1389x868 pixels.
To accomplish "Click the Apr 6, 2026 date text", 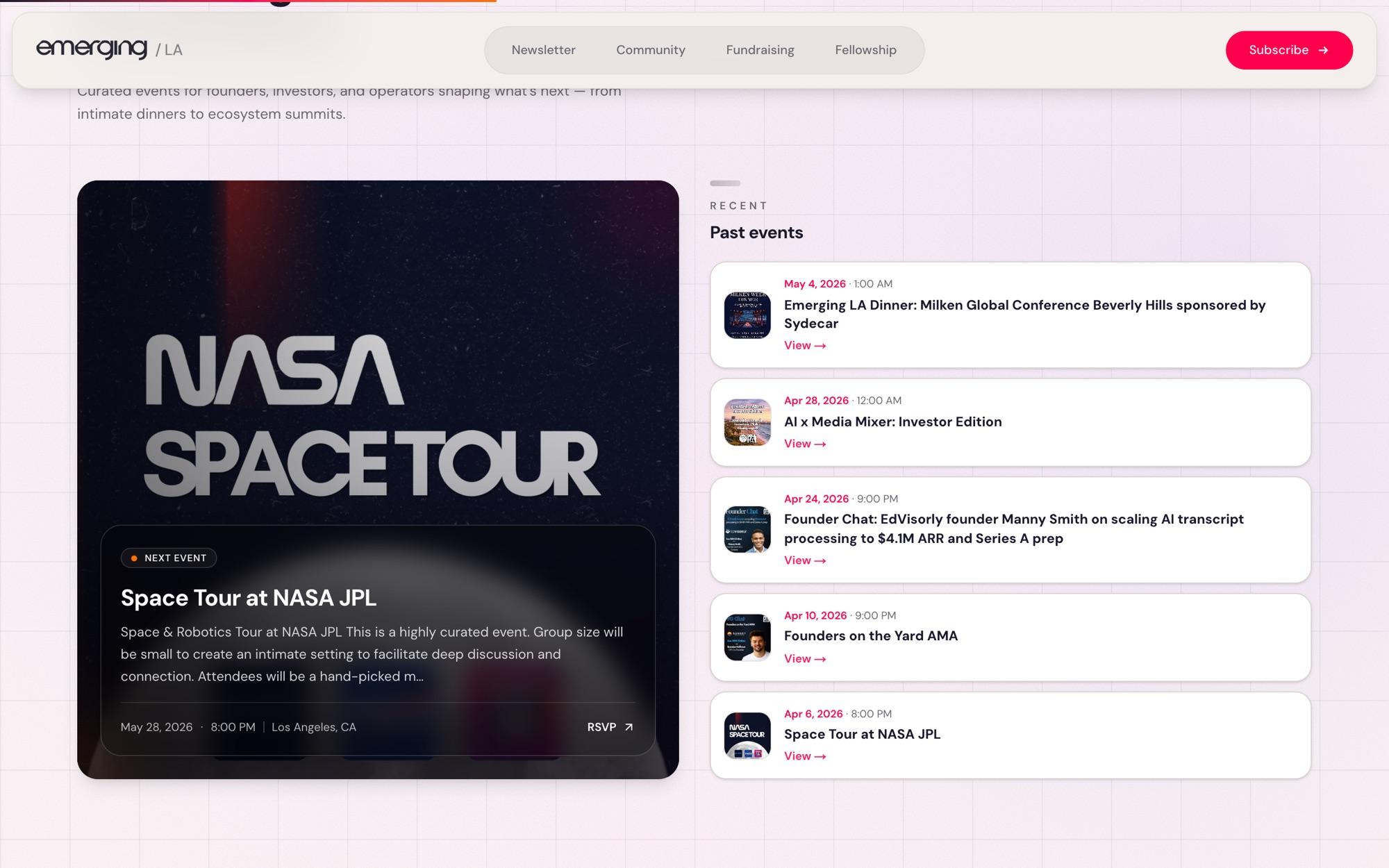I will (813, 714).
